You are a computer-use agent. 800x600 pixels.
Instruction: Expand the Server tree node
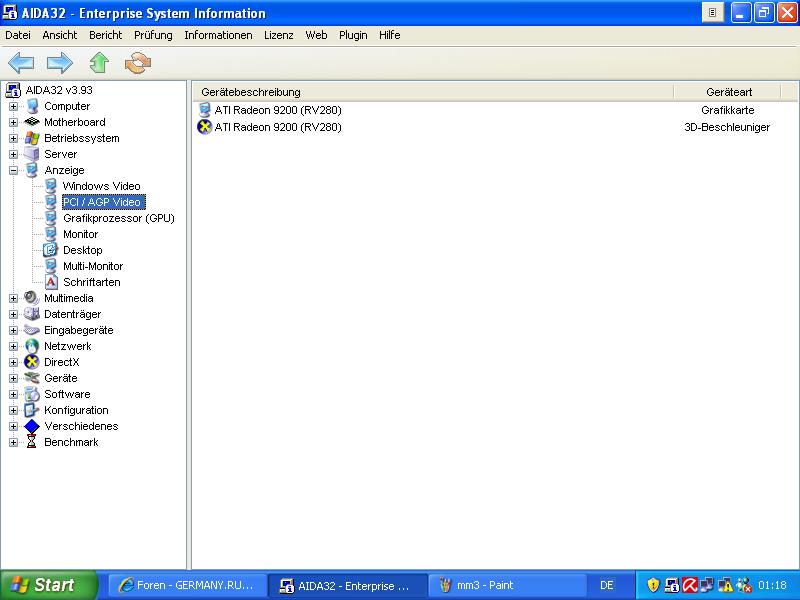pyautogui.click(x=13, y=154)
